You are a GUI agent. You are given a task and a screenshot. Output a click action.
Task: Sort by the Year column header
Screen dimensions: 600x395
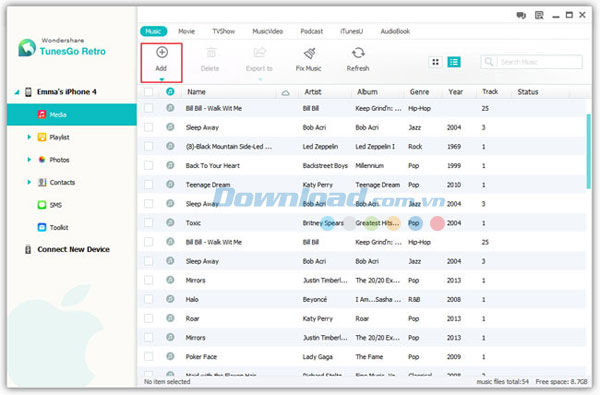coord(456,92)
